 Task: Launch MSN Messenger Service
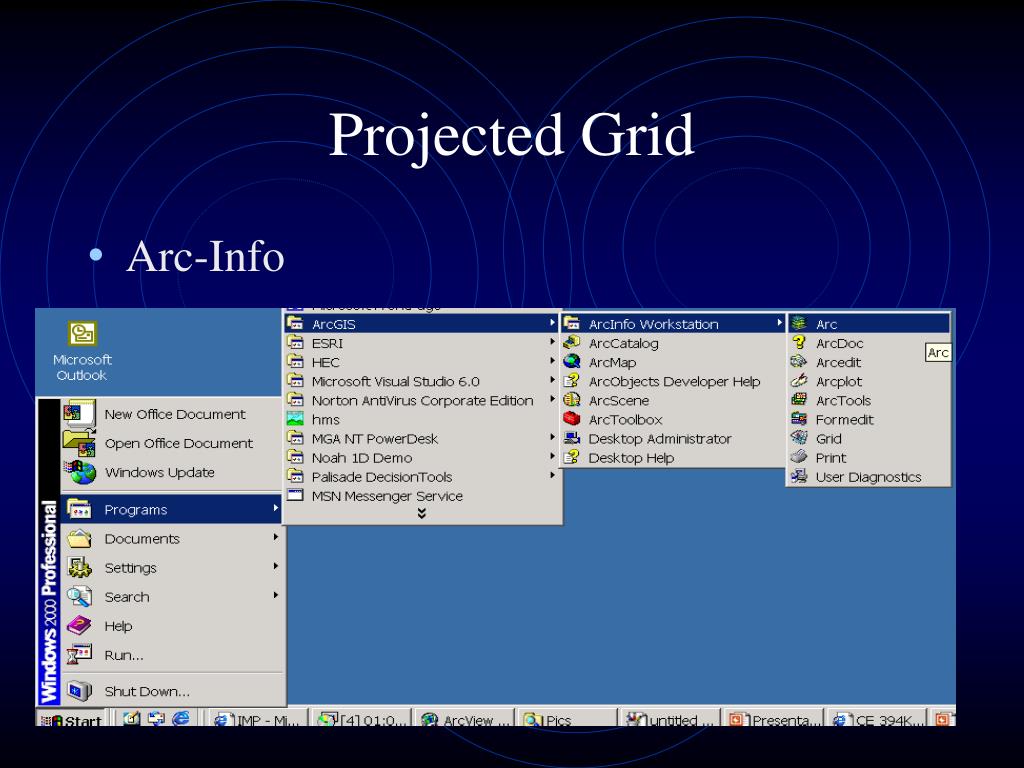422,496
